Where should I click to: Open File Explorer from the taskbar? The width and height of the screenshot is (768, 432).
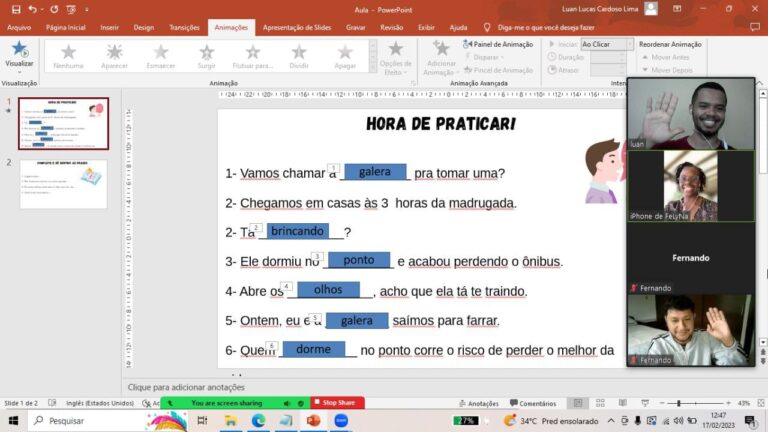tap(230, 421)
